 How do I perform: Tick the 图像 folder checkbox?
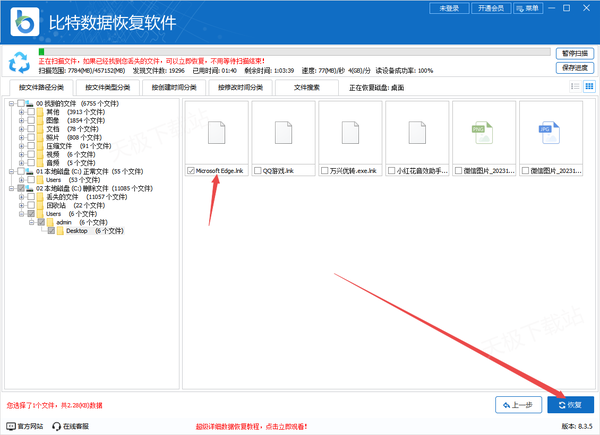click(32, 120)
